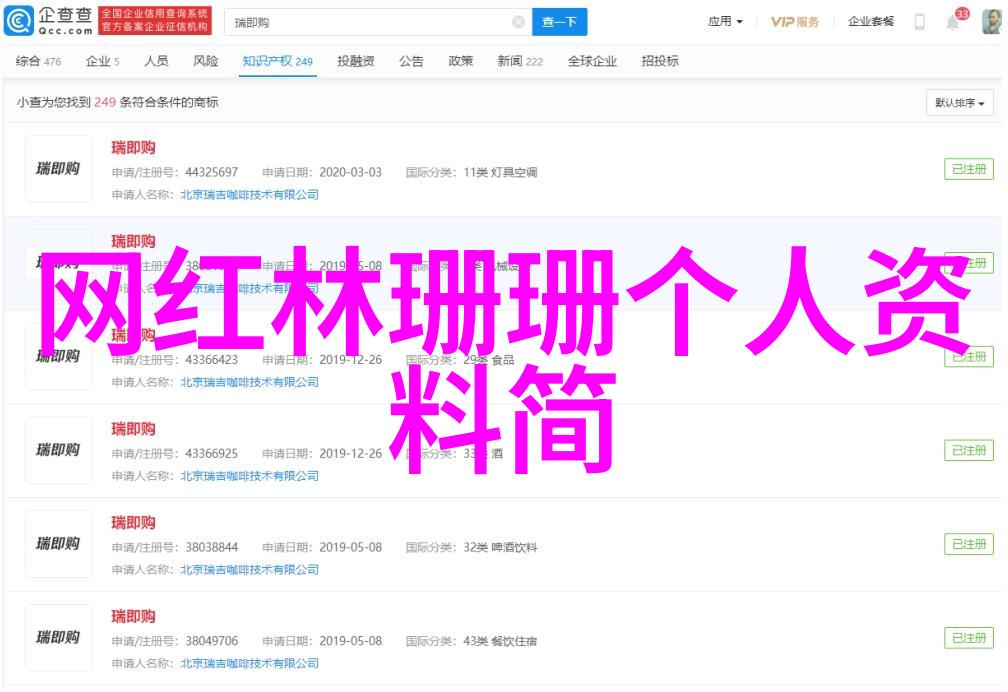This screenshot has height=692, width=1008.
Task: Open 企业套餐 link
Action: pyautogui.click(x=871, y=22)
